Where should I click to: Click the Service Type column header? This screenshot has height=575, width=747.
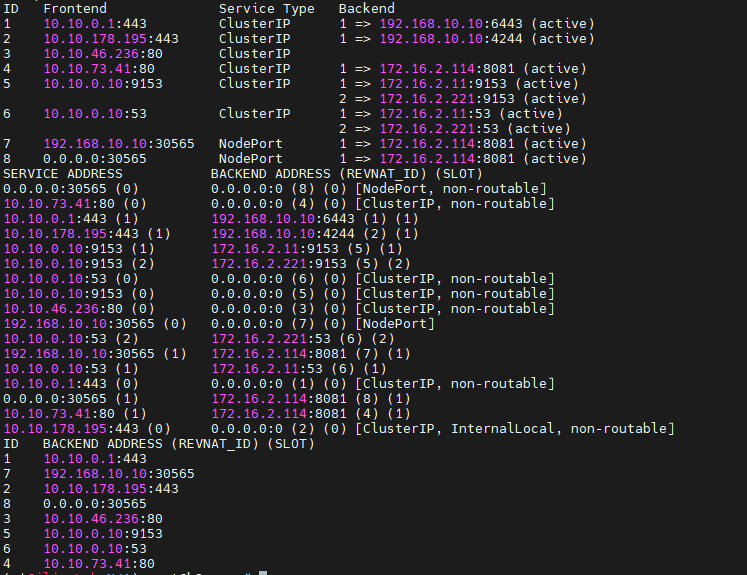click(x=266, y=8)
